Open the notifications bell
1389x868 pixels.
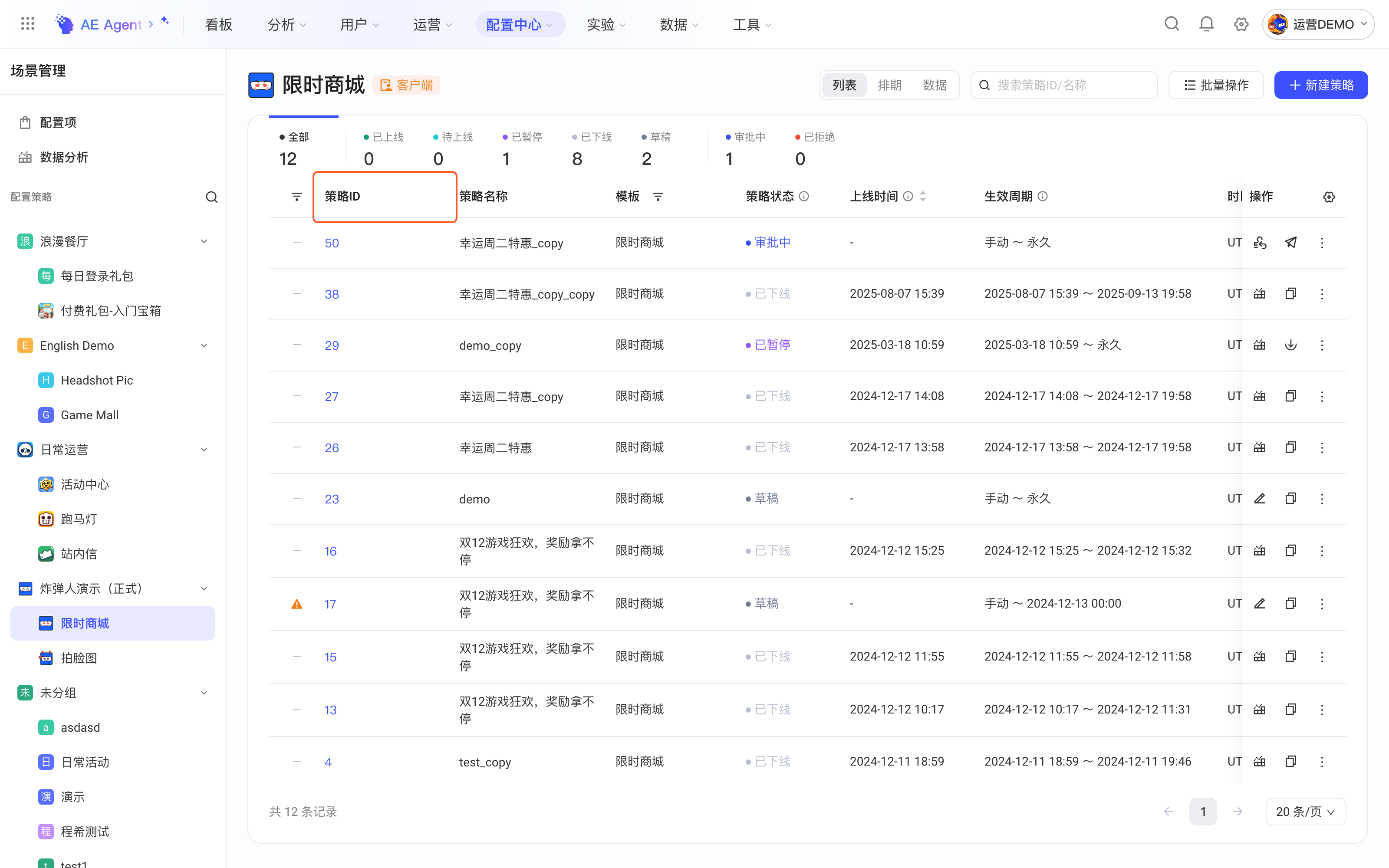(x=1207, y=24)
